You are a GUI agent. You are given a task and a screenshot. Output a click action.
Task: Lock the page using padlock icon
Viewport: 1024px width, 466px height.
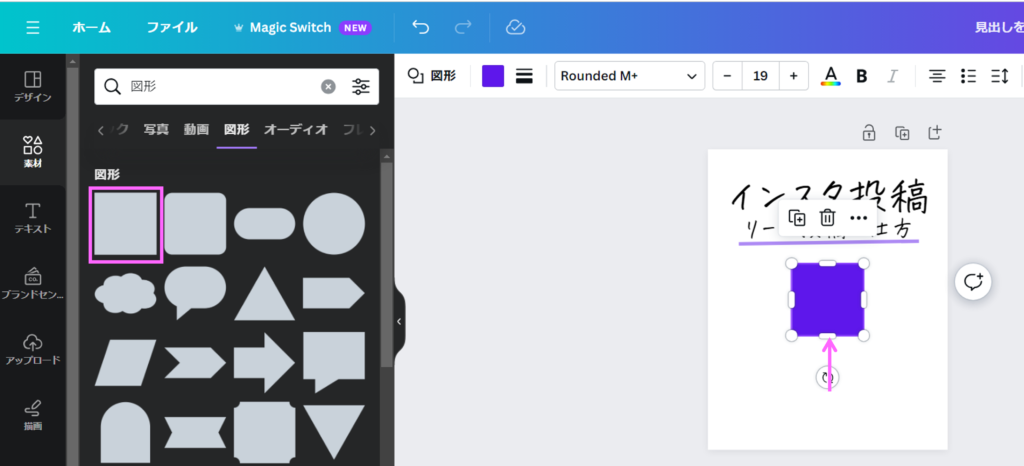point(870,132)
